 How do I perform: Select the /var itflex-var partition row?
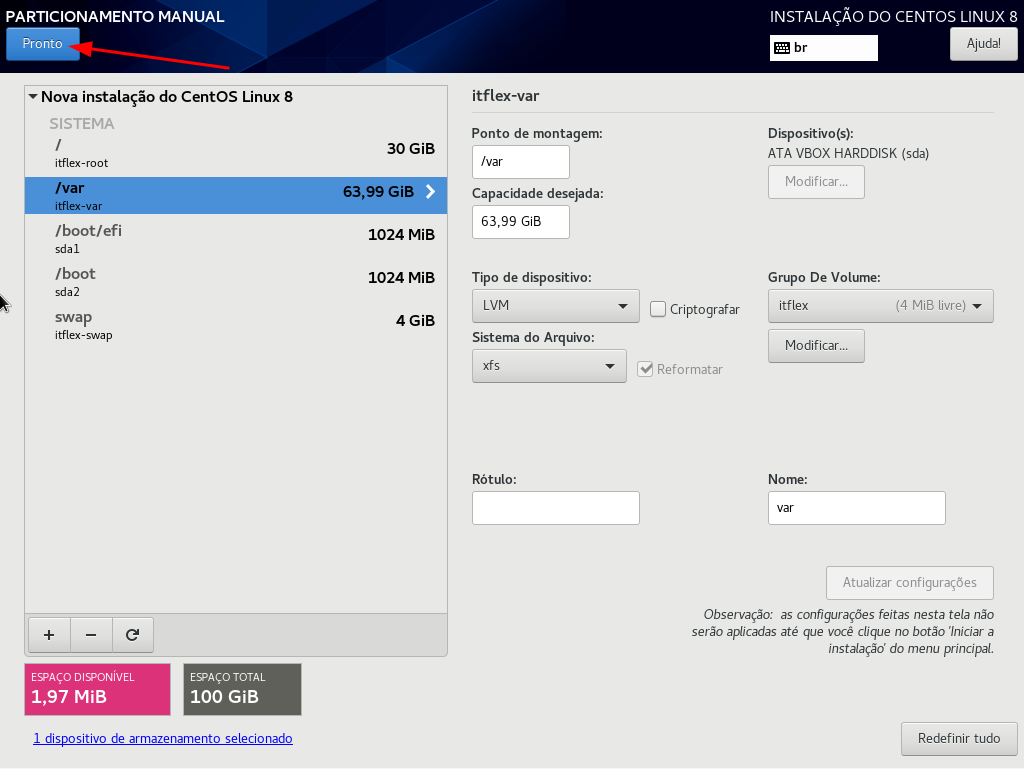pos(236,195)
